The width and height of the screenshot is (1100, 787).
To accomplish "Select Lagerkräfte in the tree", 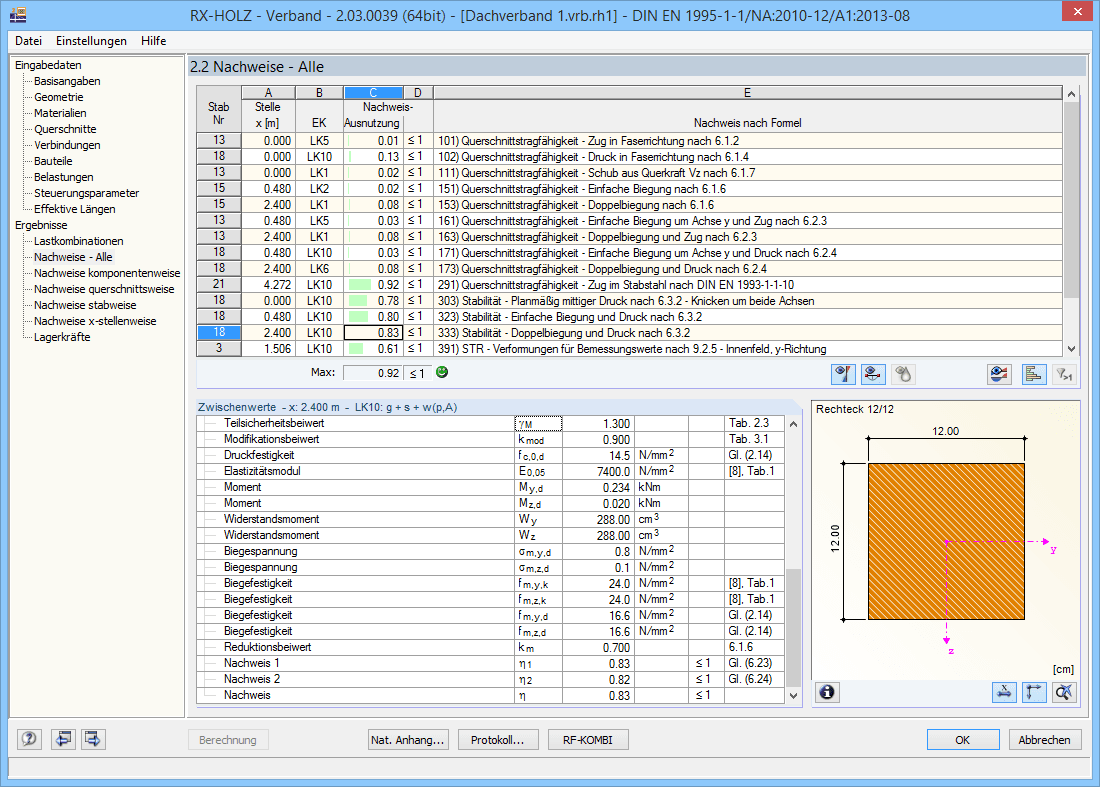I will (x=62, y=337).
